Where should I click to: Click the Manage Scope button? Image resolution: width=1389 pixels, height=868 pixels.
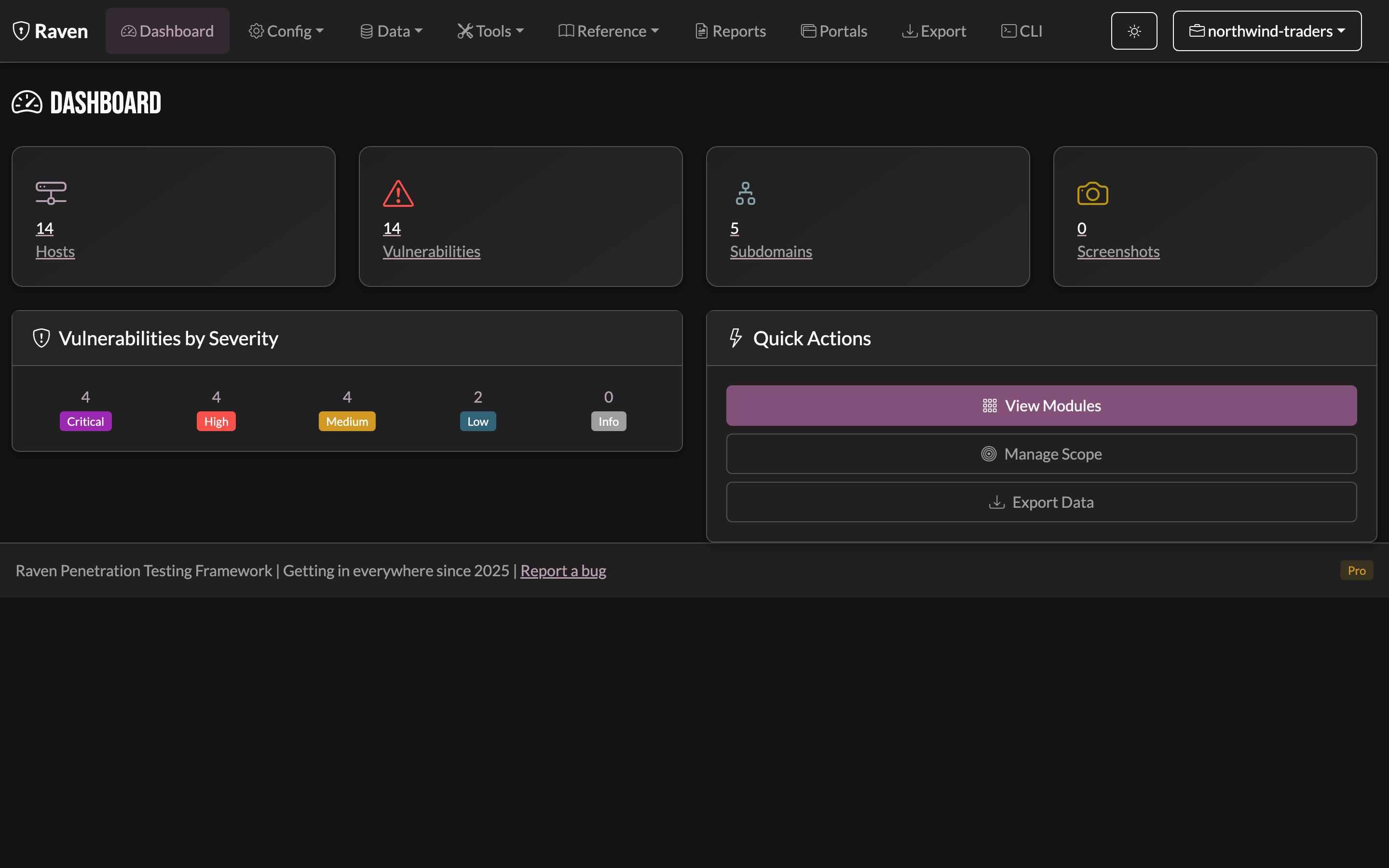coord(1041,454)
